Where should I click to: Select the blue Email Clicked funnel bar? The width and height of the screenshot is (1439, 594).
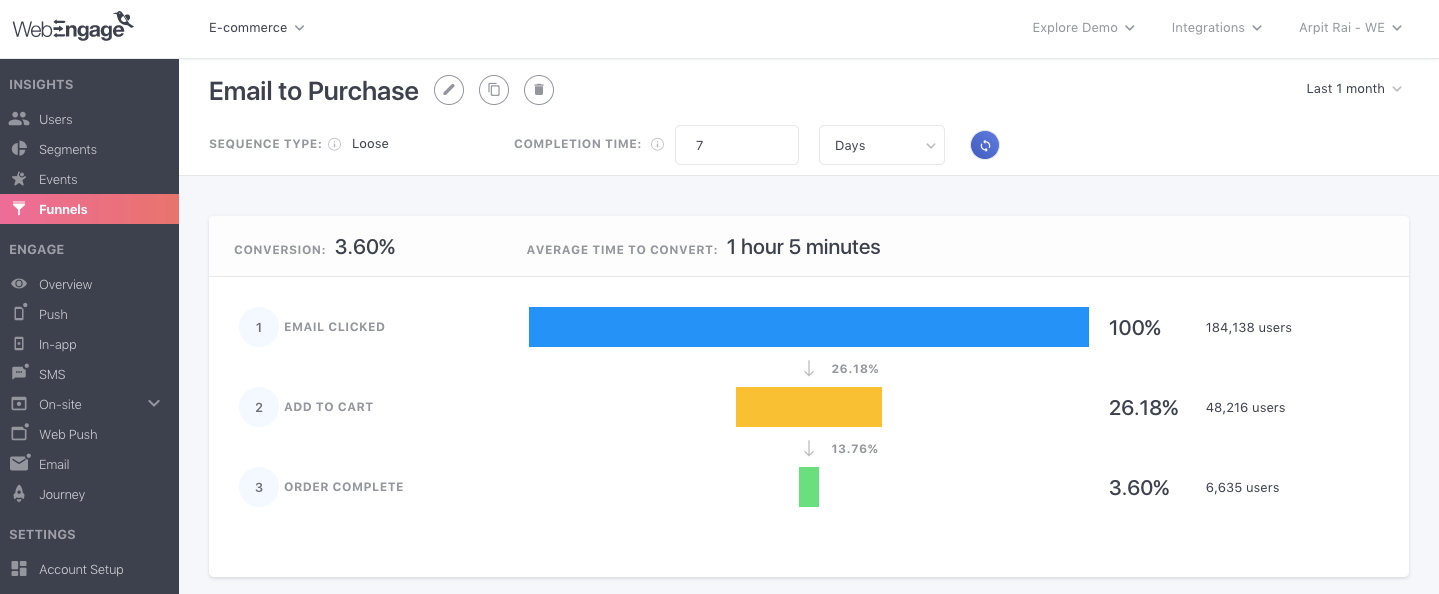click(x=809, y=327)
